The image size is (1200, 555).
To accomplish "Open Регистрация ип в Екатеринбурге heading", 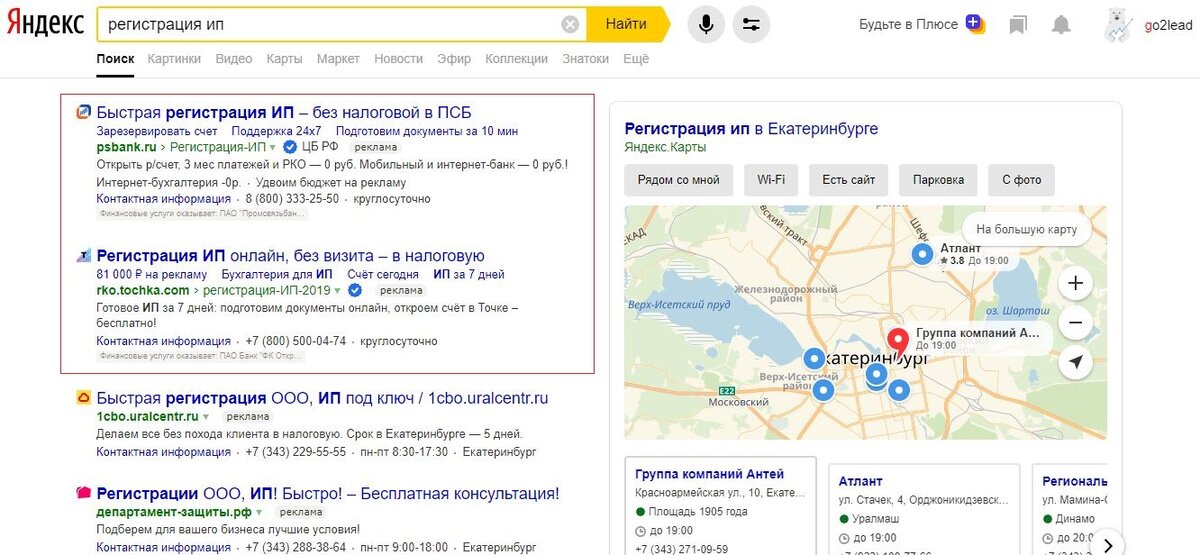I will [751, 129].
